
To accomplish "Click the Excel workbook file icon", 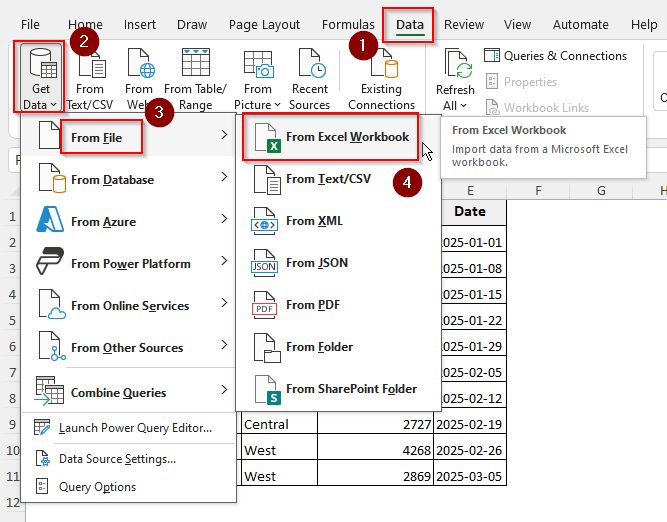I will [x=267, y=137].
